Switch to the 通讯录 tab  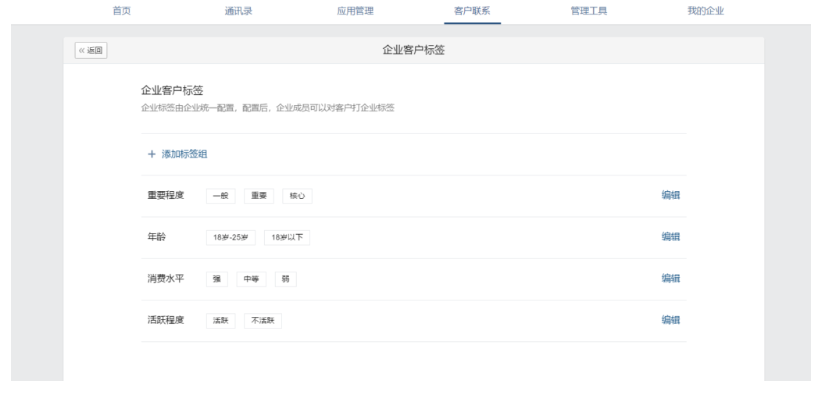click(x=238, y=11)
